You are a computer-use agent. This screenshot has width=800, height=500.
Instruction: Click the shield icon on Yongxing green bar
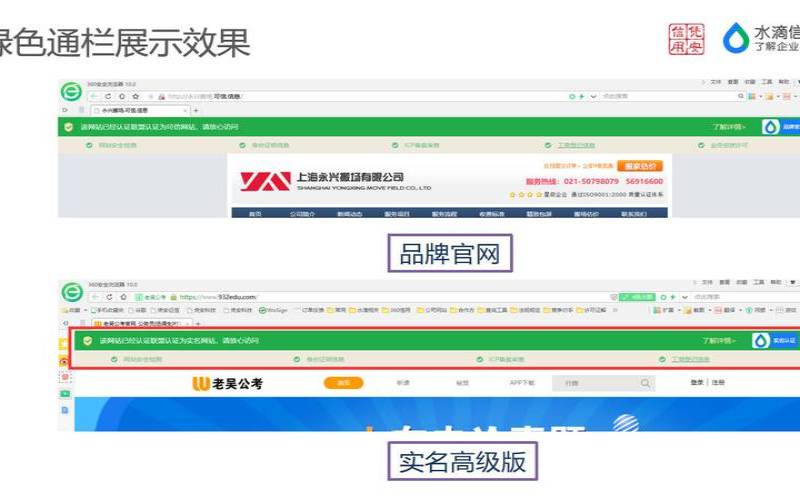point(69,127)
